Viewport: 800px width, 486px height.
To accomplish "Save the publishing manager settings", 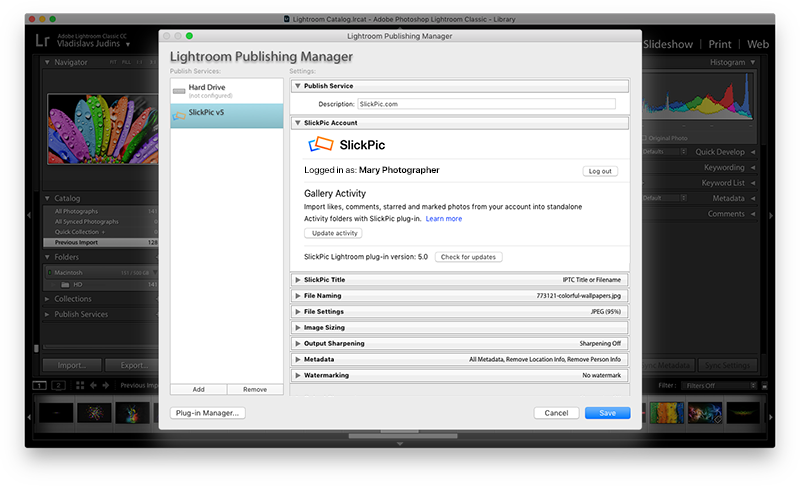I will [x=607, y=412].
